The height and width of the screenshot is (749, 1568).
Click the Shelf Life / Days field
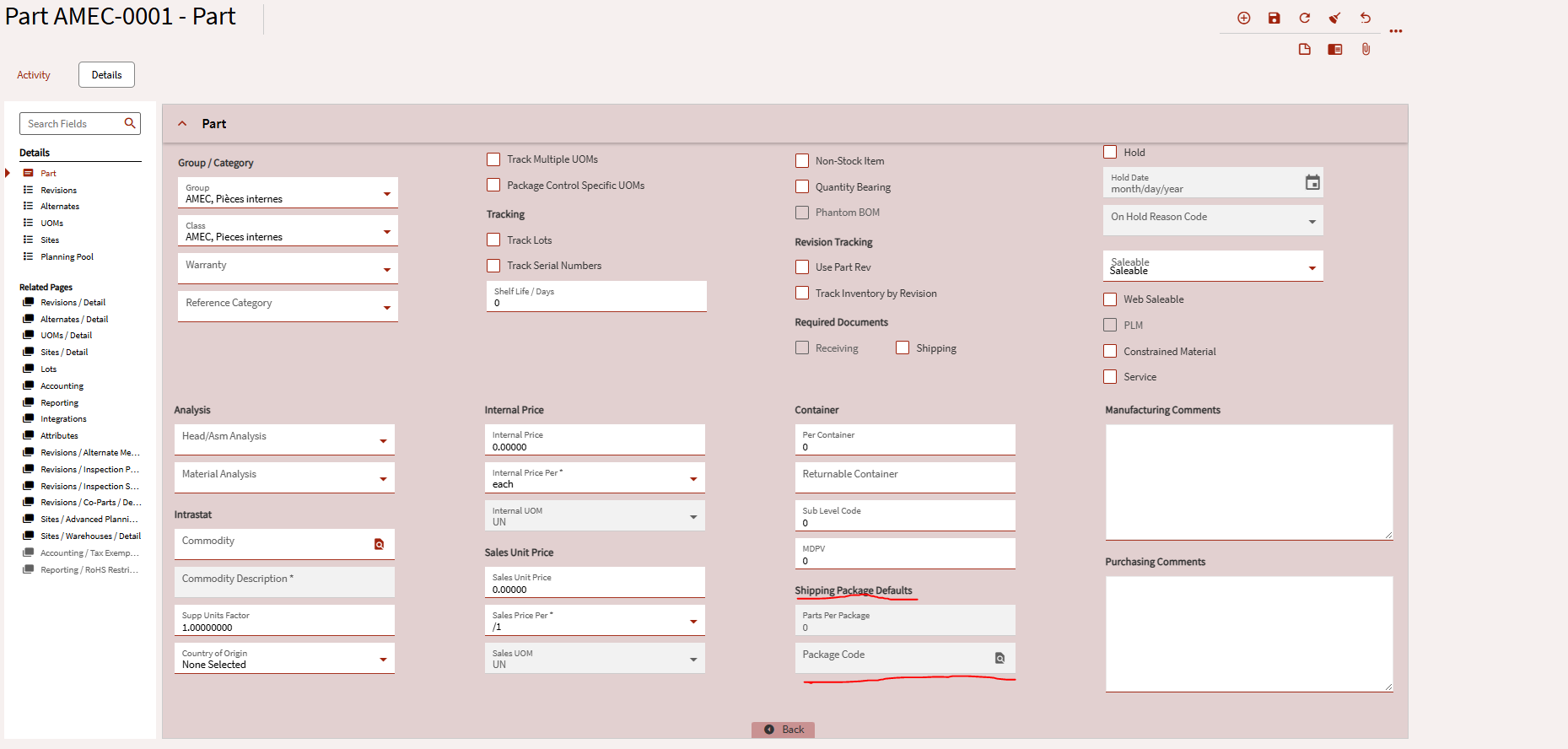point(596,297)
